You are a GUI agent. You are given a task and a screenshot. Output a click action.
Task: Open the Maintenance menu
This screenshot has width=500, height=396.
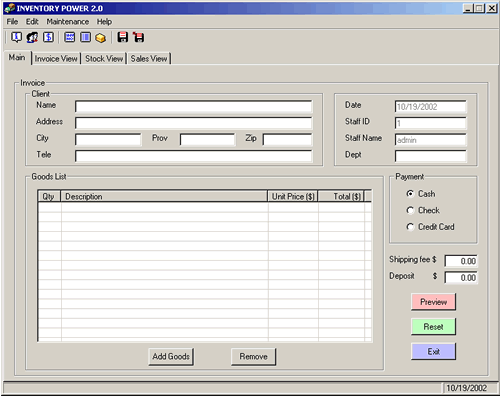click(68, 22)
